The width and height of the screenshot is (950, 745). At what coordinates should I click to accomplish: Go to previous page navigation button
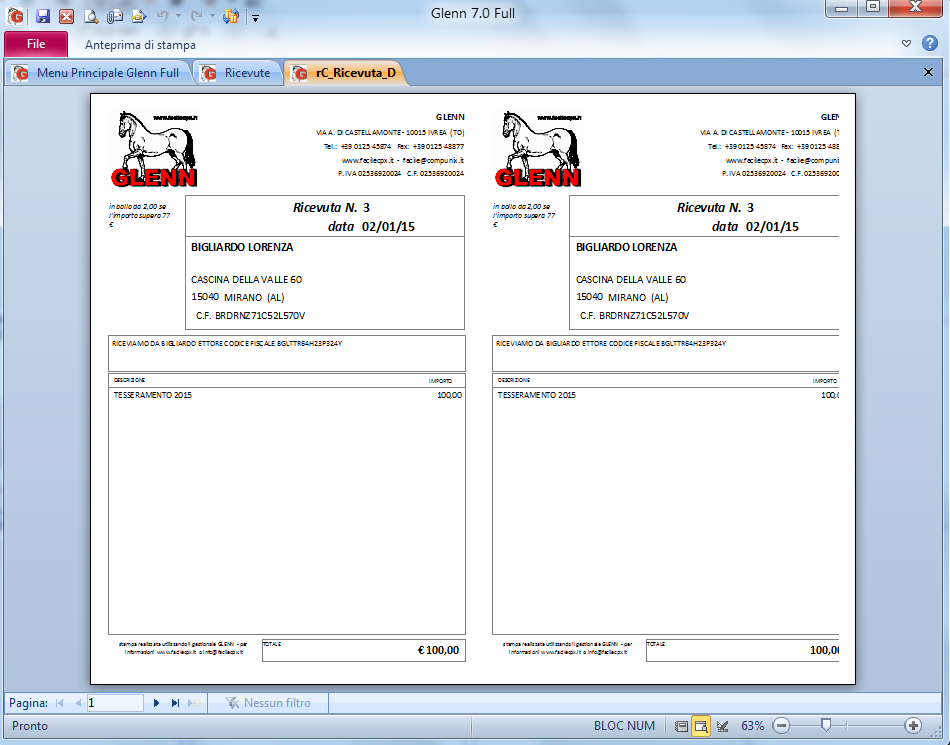(78, 703)
